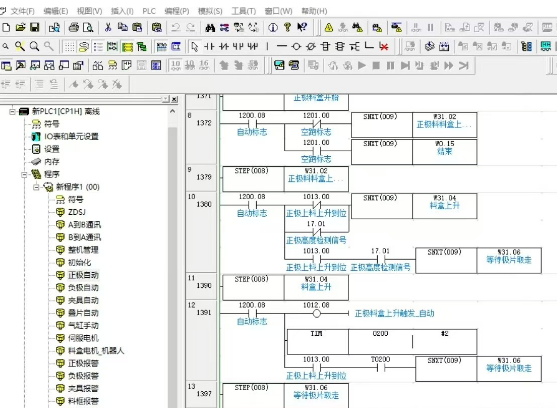The height and width of the screenshot is (408, 557).
Task: Close the project workspace panel
Action: click(174, 99)
